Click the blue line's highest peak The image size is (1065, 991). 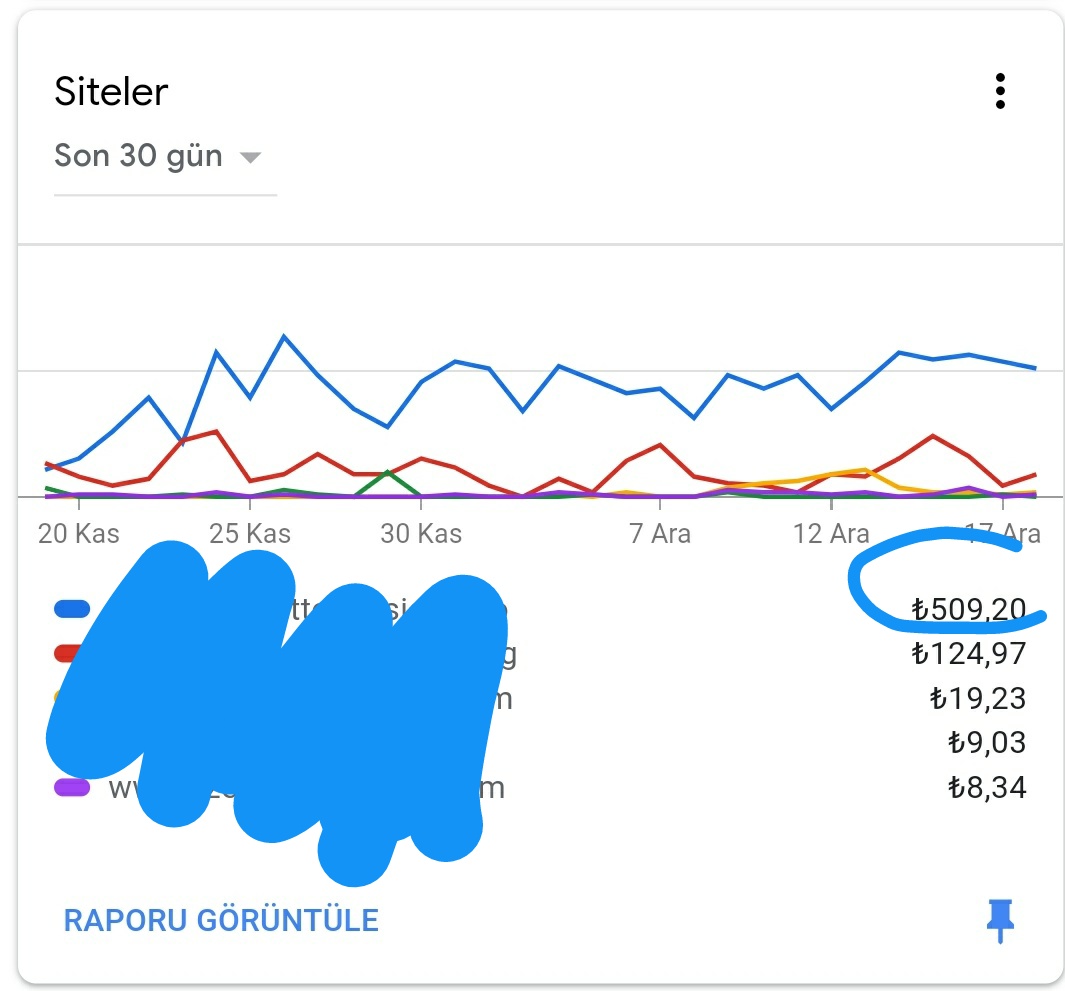click(284, 336)
